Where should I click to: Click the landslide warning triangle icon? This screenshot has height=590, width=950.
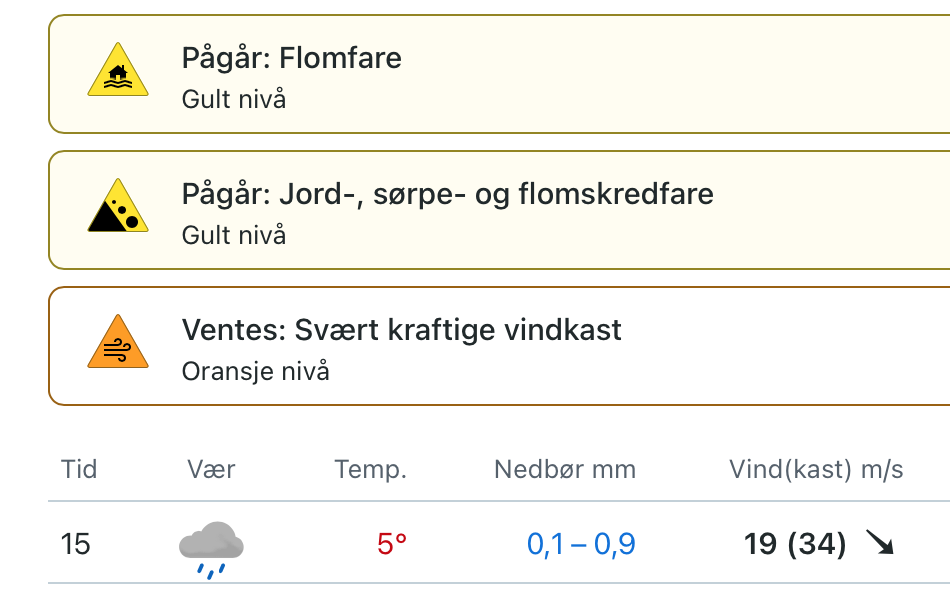coord(118,208)
